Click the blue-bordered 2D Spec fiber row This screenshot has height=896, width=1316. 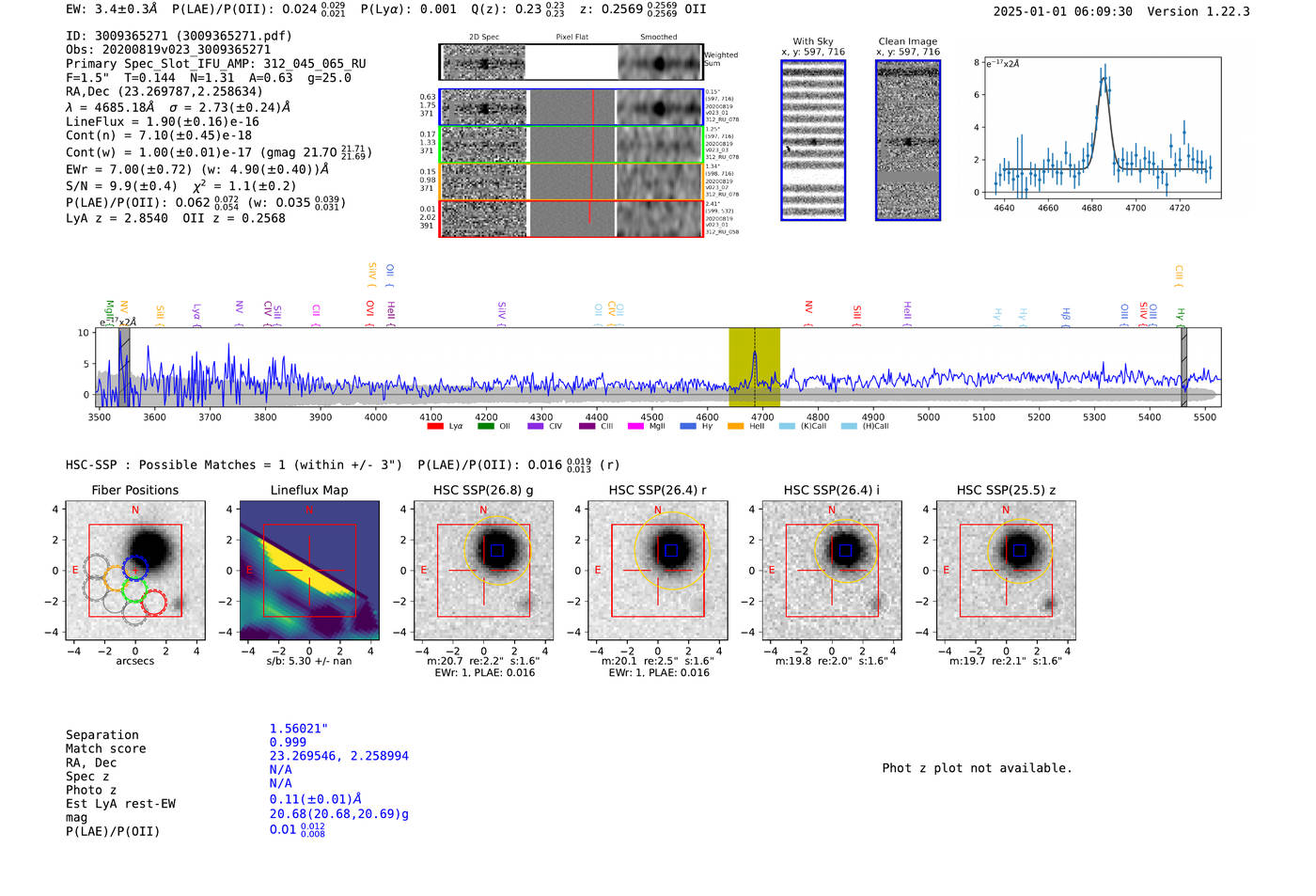[572, 108]
